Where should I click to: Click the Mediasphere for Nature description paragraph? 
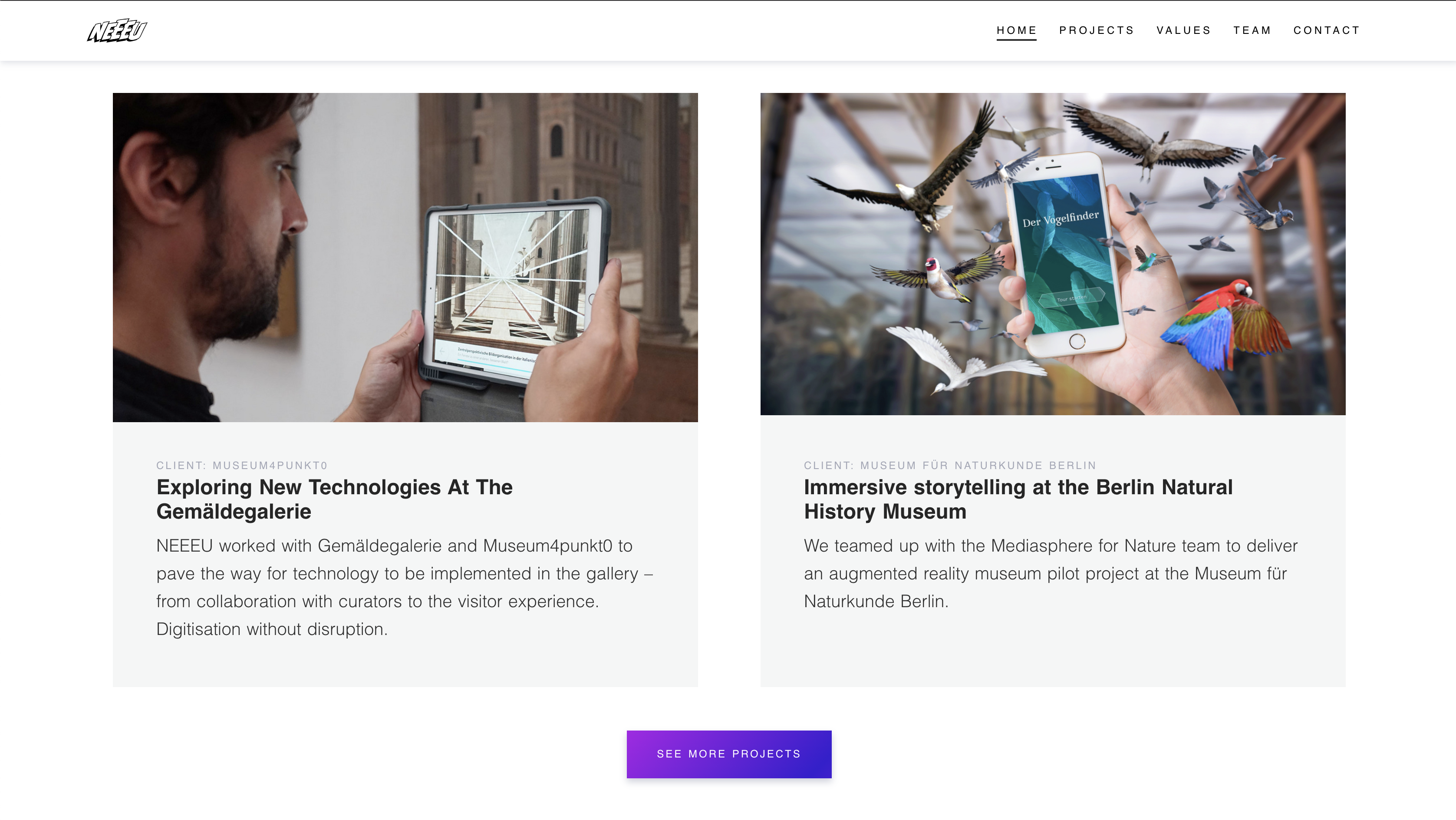[1050, 573]
